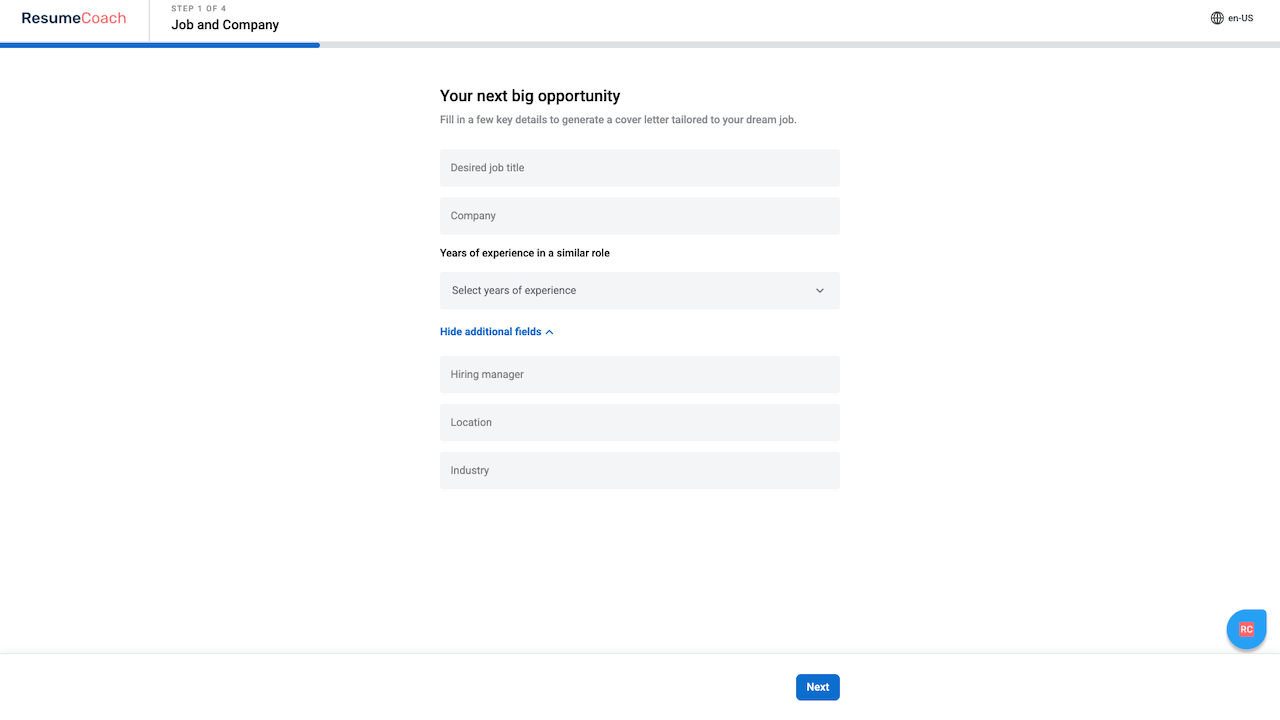Click the cover letter description subtitle
Screen dimensions: 1280x720
(x=618, y=120)
